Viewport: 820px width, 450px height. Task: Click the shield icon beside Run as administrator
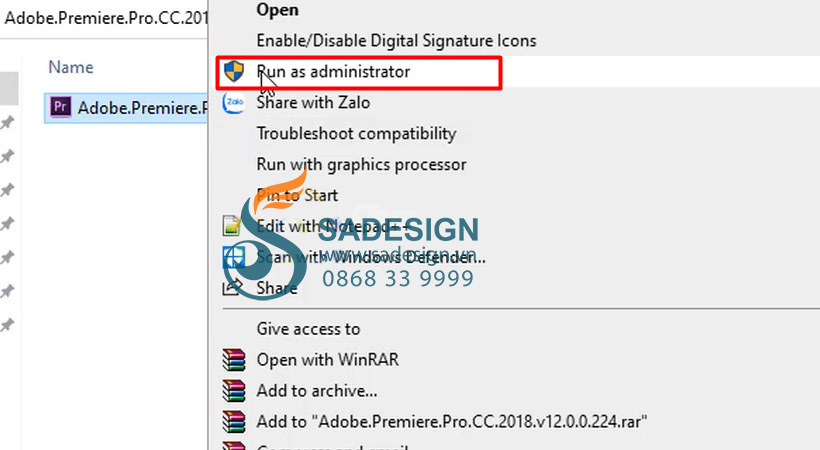234,71
